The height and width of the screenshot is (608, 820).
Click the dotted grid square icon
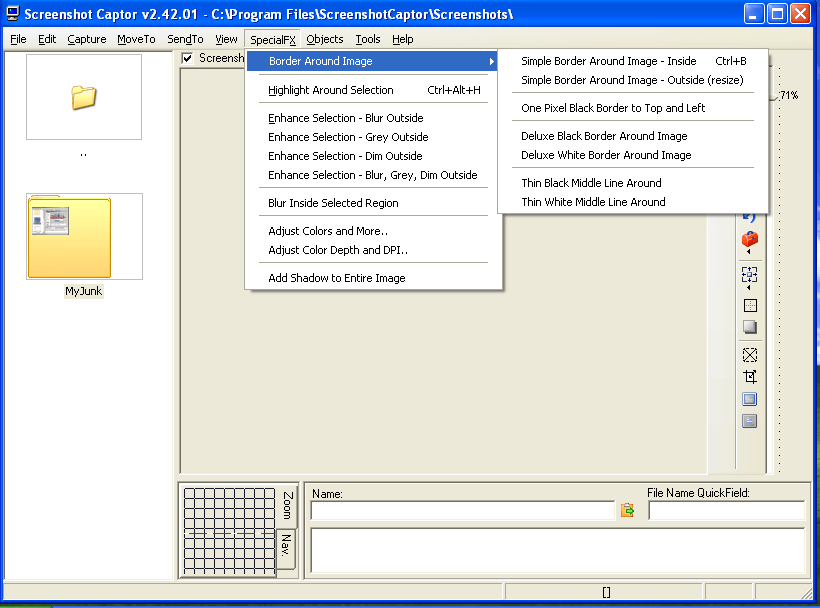coord(750,306)
